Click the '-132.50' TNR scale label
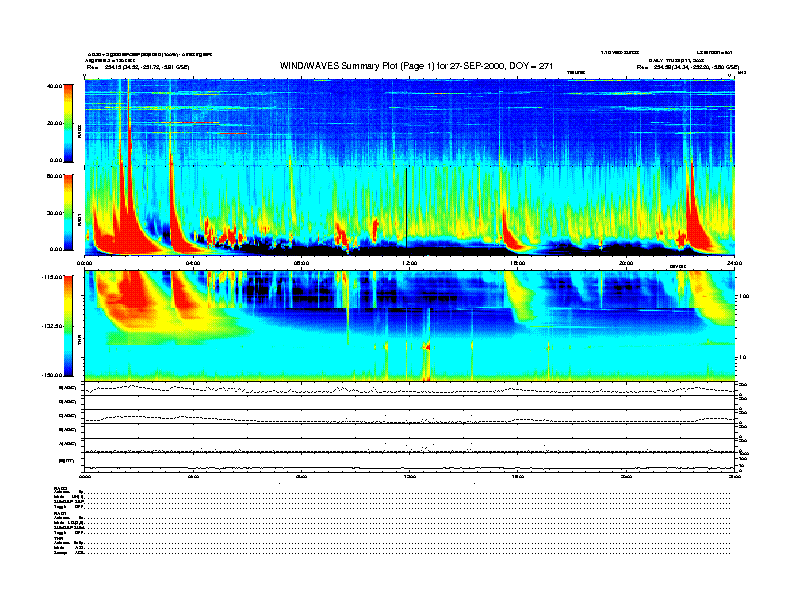The image size is (792, 612). pyautogui.click(x=52, y=326)
